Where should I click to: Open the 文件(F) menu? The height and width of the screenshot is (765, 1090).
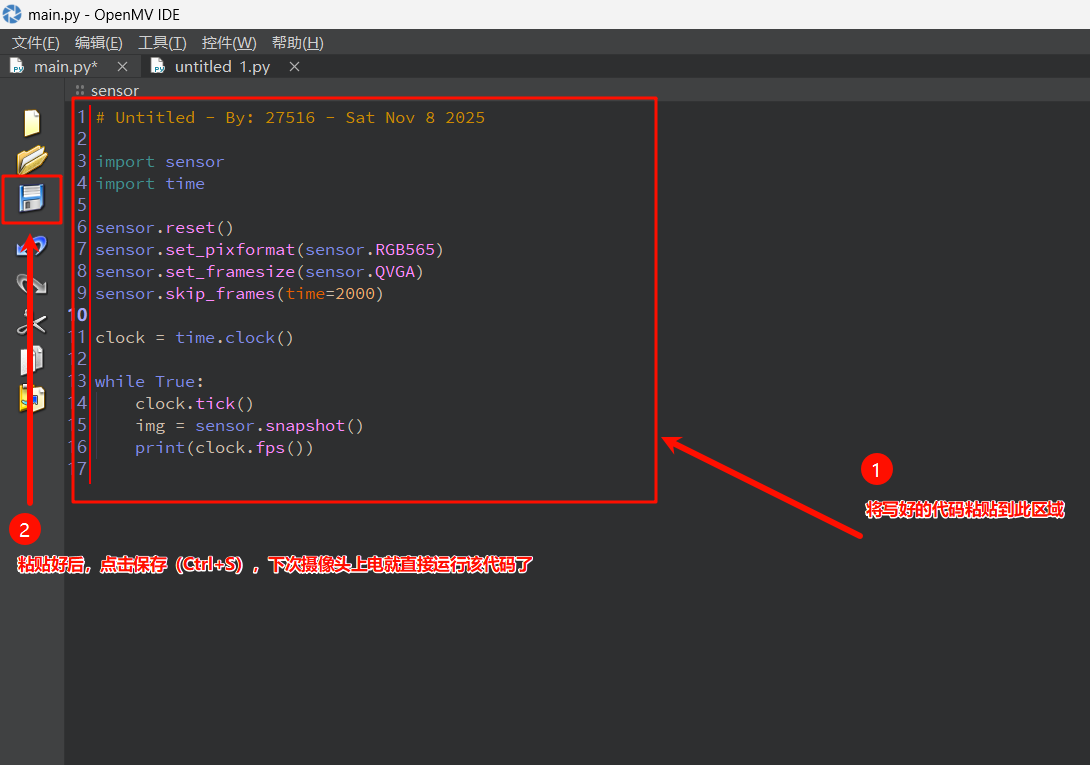click(x=35, y=43)
